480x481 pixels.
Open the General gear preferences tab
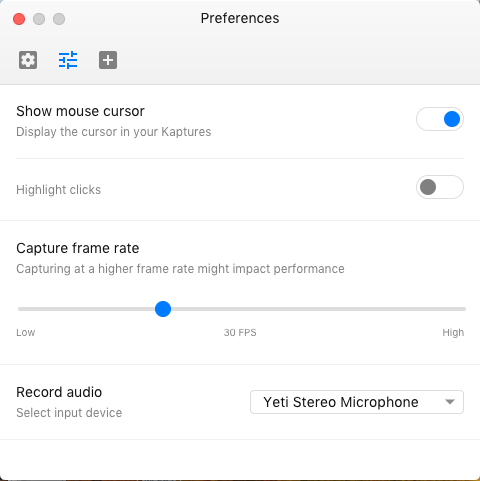click(28, 60)
